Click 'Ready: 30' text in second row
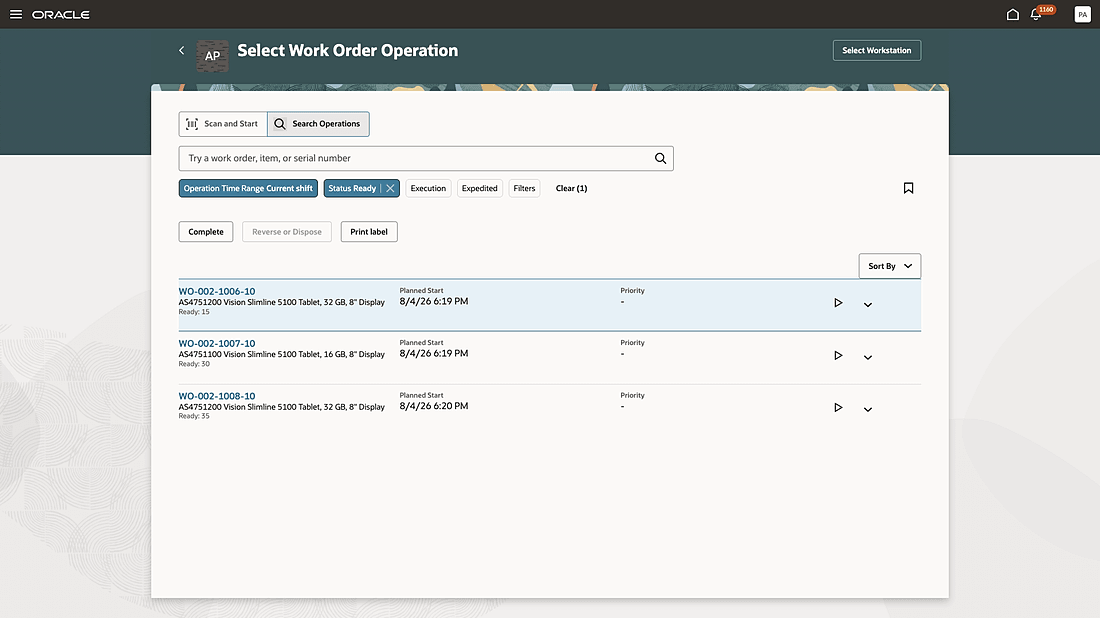 click(x=194, y=364)
